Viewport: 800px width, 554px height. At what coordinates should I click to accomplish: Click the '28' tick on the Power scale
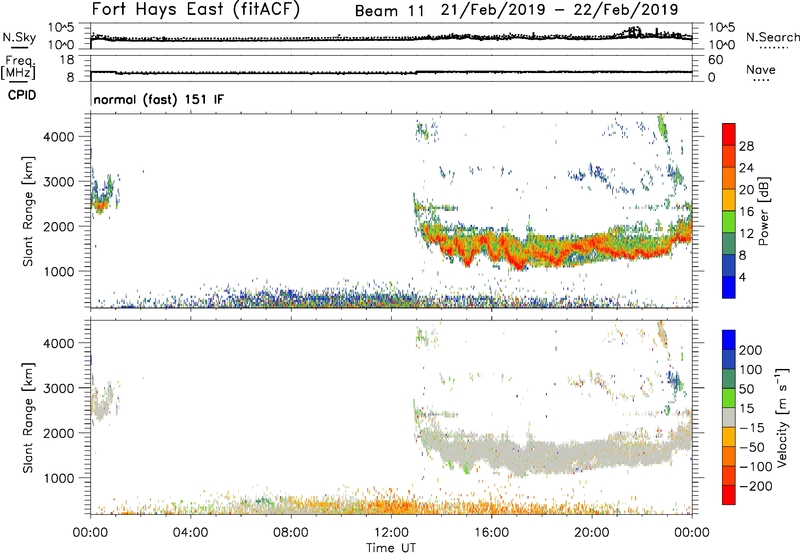pos(746,146)
